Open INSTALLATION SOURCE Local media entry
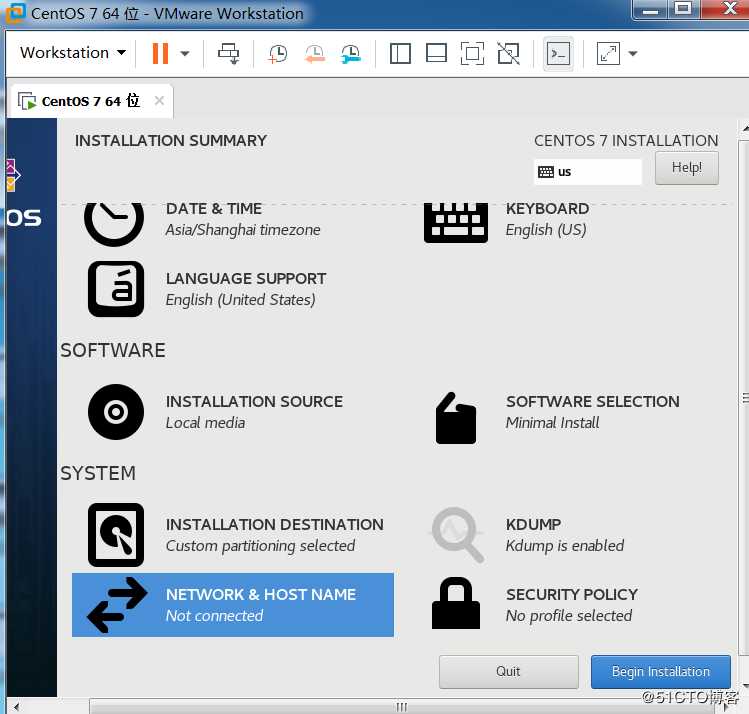Image resolution: width=749 pixels, height=714 pixels. coord(254,412)
